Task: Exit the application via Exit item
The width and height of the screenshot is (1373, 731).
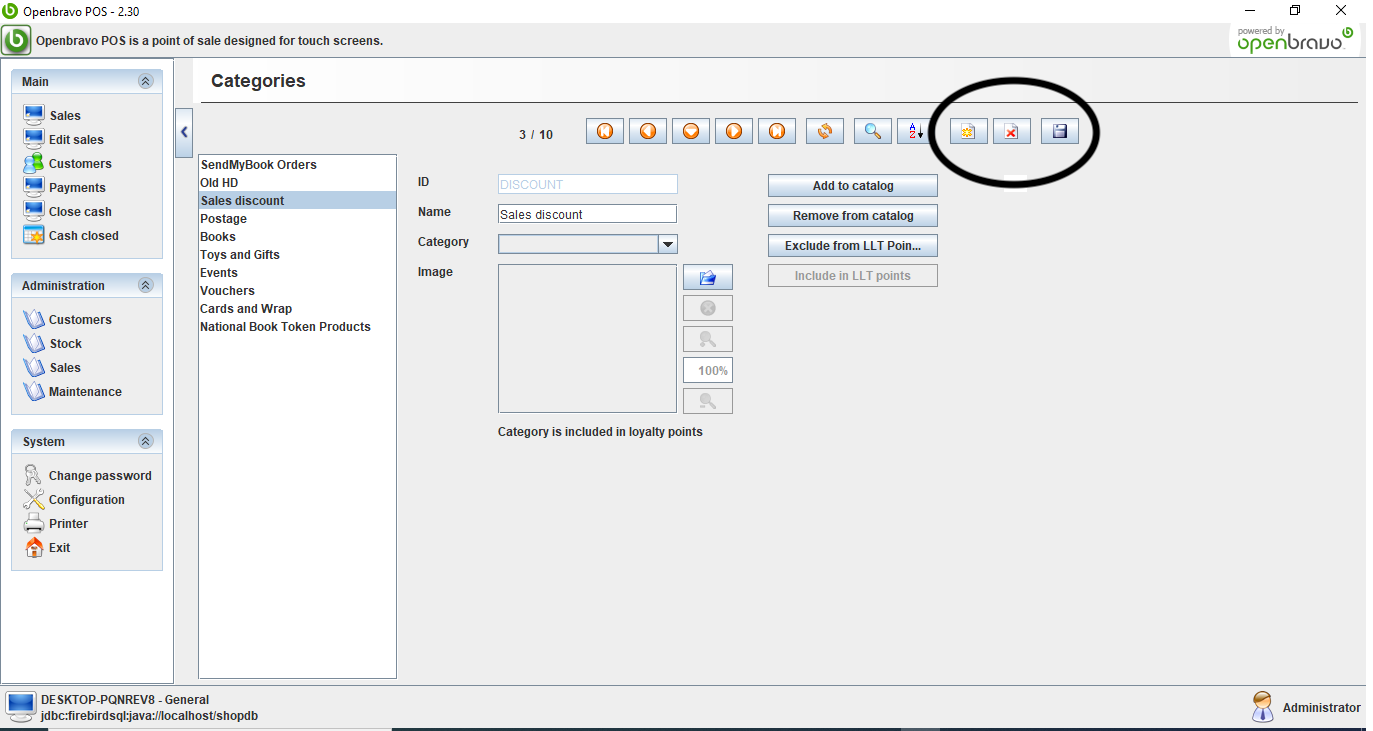Action: pos(47,547)
